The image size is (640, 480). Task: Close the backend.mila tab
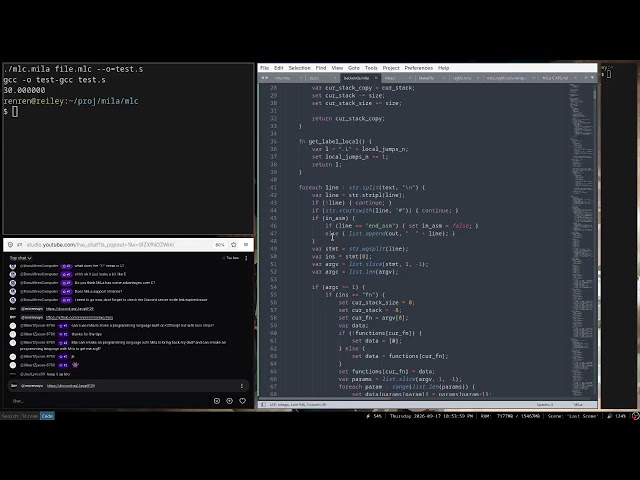(376, 78)
